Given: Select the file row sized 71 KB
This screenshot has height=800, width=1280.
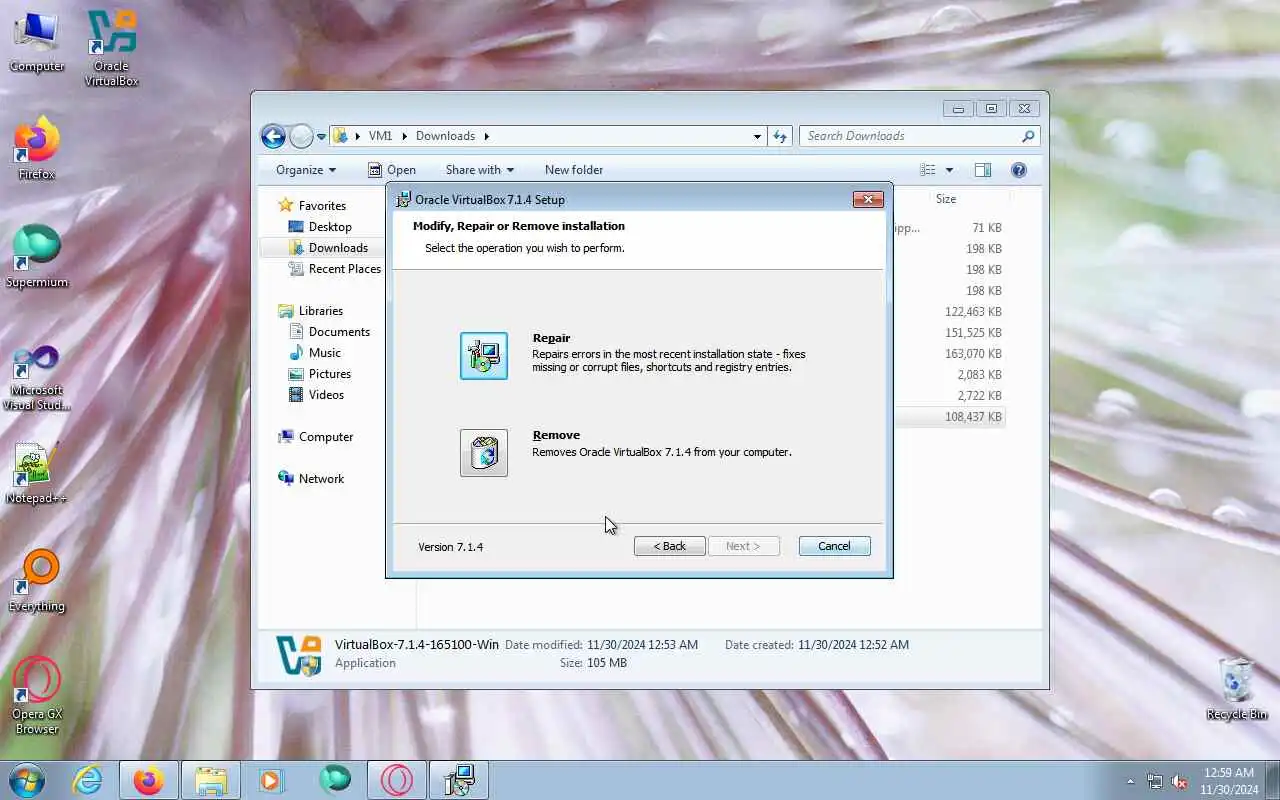Looking at the screenshot, I should point(949,227).
